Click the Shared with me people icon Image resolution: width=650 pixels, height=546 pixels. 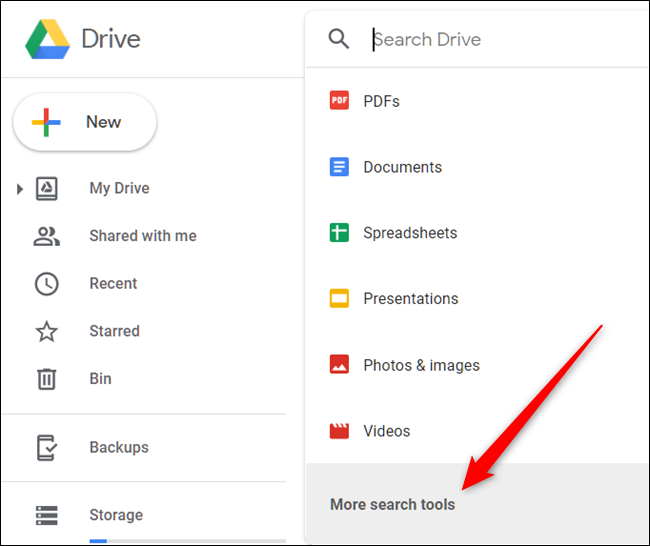(46, 236)
